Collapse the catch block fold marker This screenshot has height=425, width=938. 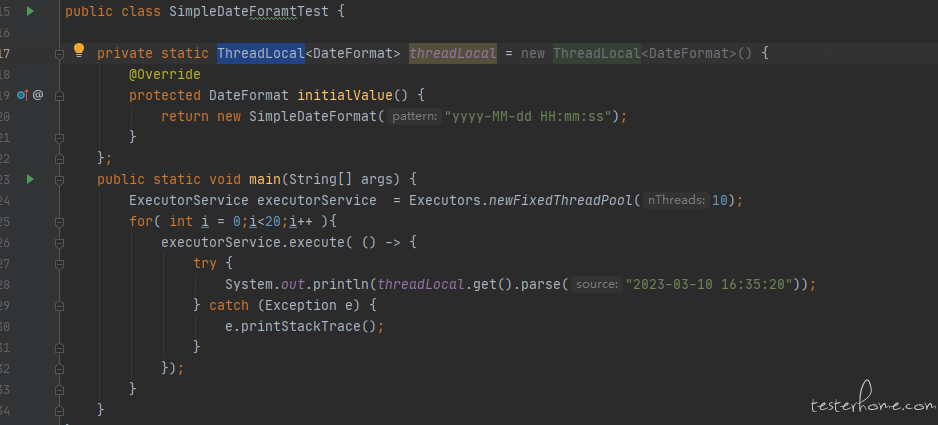tap(59, 306)
